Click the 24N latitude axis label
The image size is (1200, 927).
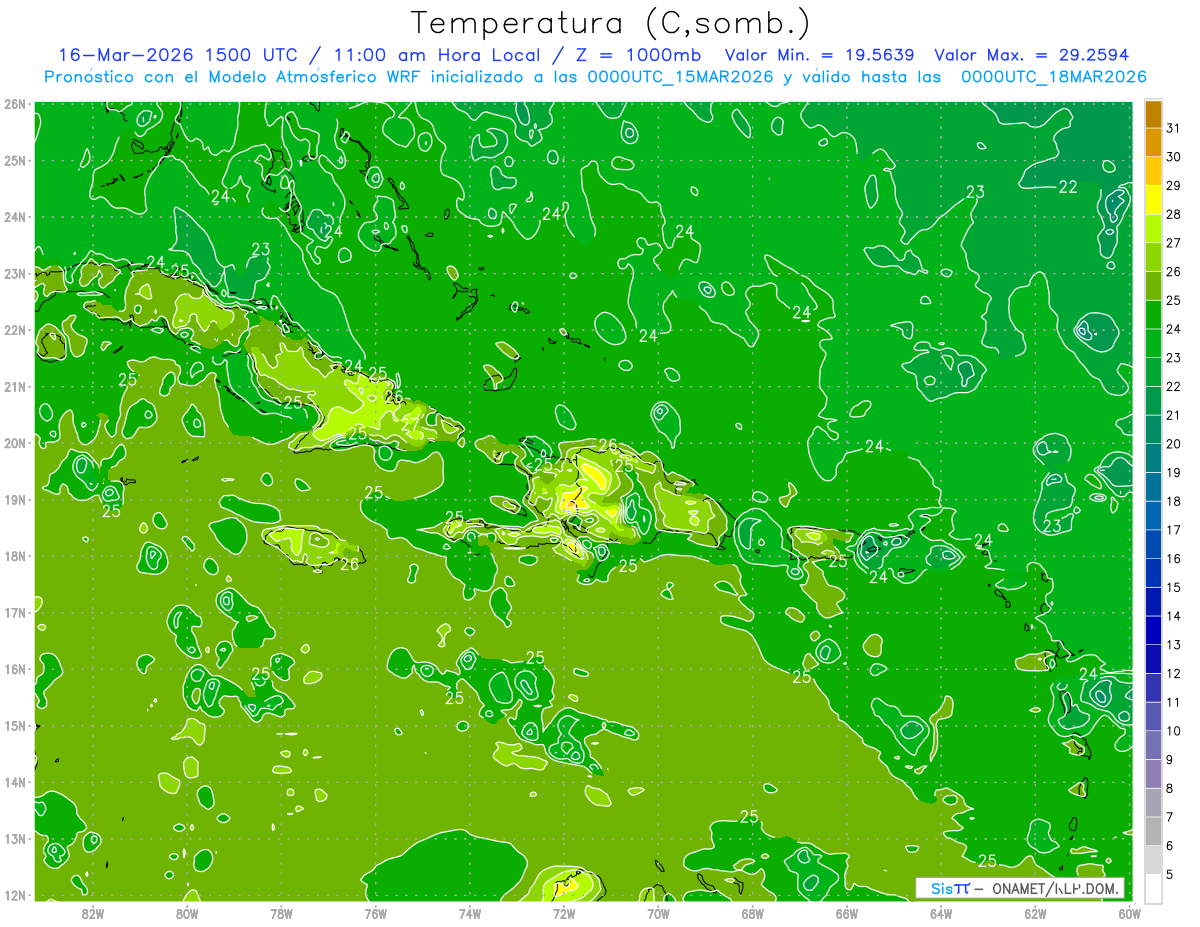15,217
